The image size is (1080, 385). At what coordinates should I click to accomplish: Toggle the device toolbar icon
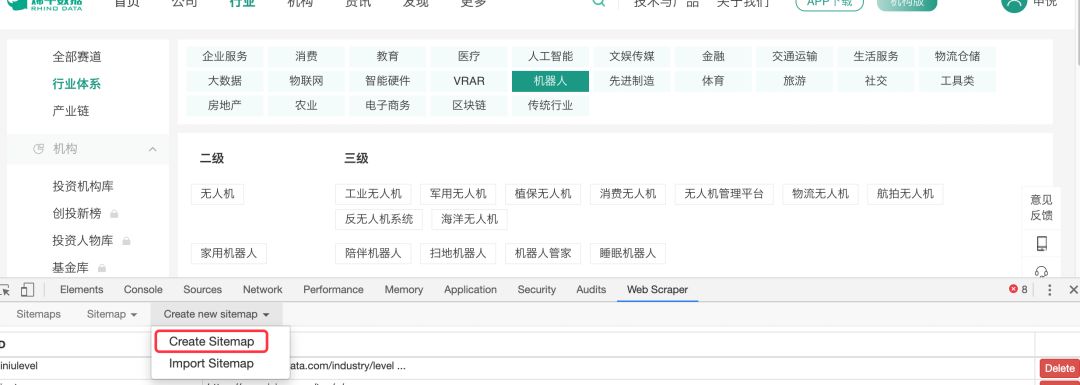tap(28, 290)
